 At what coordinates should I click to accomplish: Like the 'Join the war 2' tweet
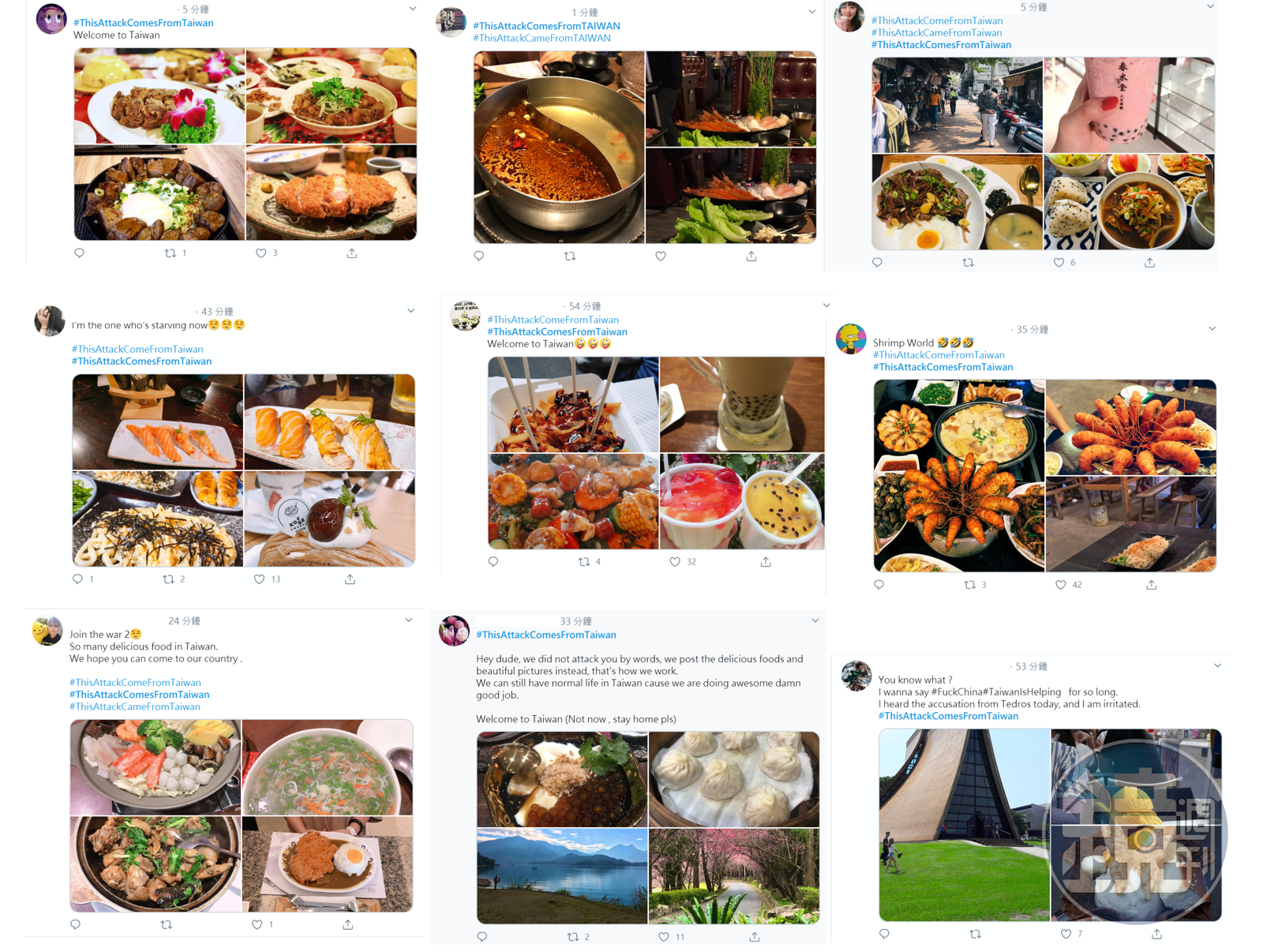click(x=257, y=924)
